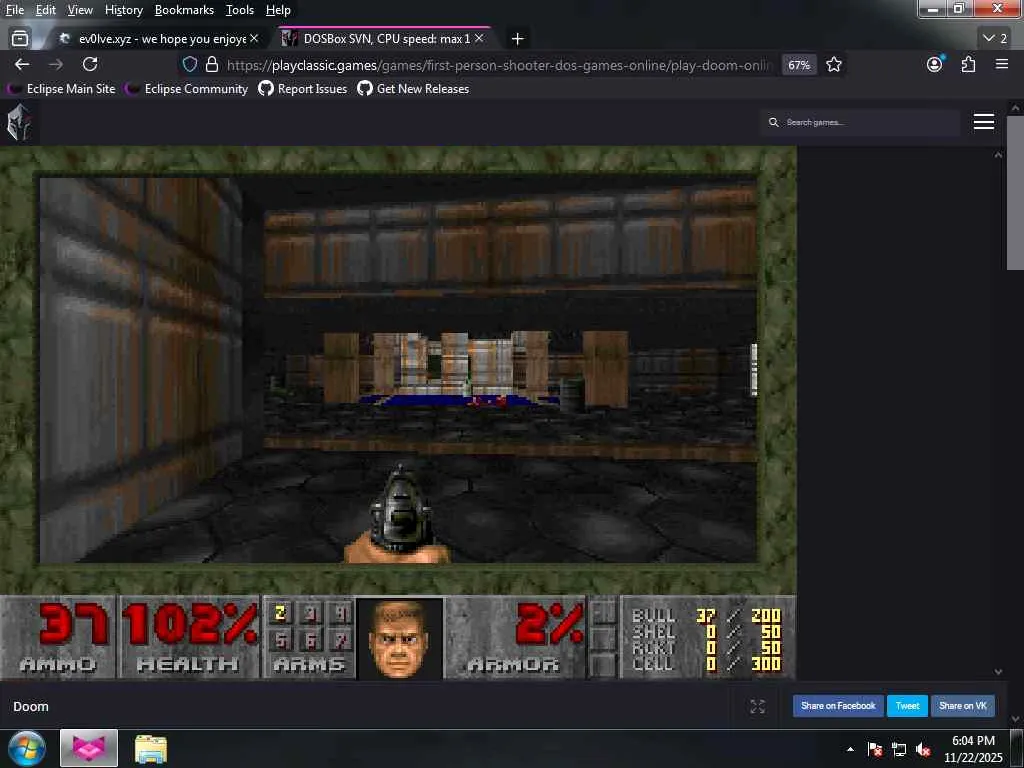
Task: Open the Eclipse Community bookmark
Action: 187,89
